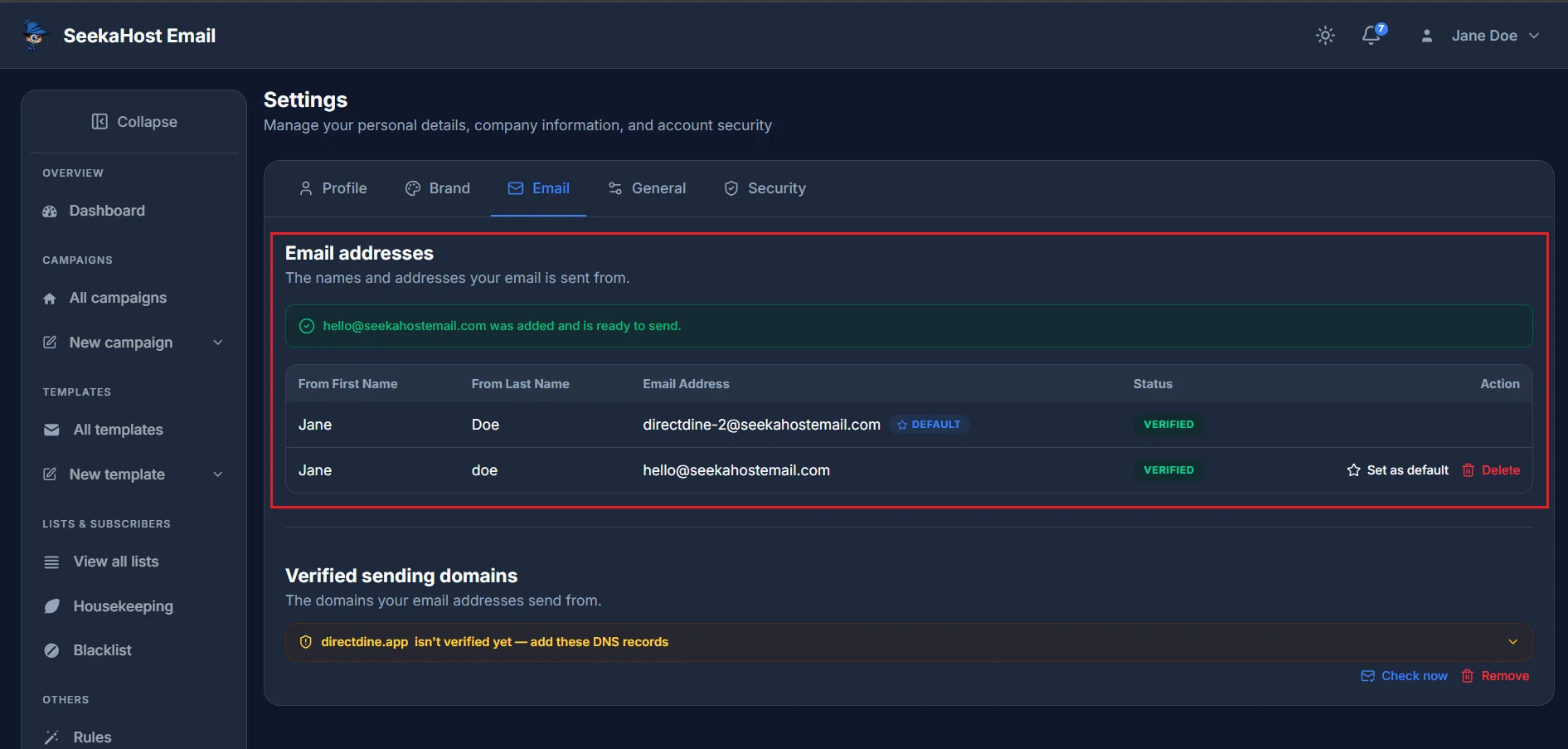The image size is (1568, 749).
Task: Open the notifications bell icon
Action: pyautogui.click(x=1371, y=35)
